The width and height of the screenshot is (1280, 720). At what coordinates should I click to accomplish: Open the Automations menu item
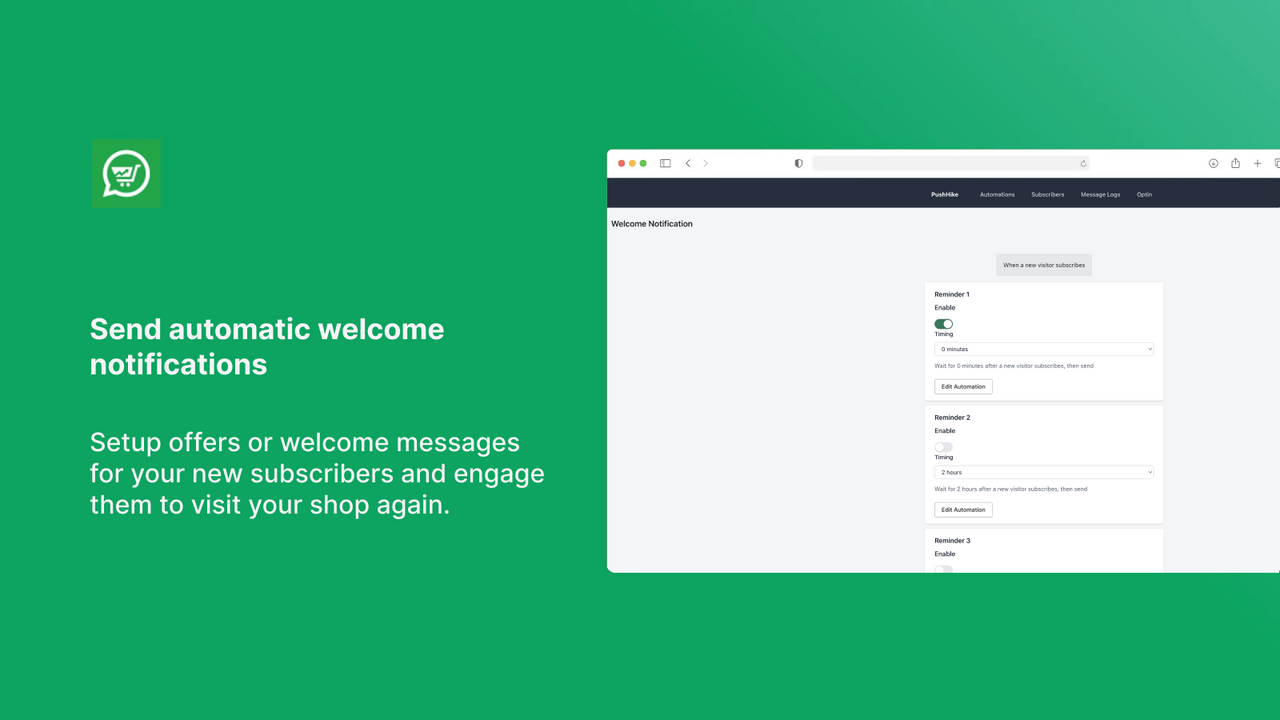pyautogui.click(x=997, y=194)
